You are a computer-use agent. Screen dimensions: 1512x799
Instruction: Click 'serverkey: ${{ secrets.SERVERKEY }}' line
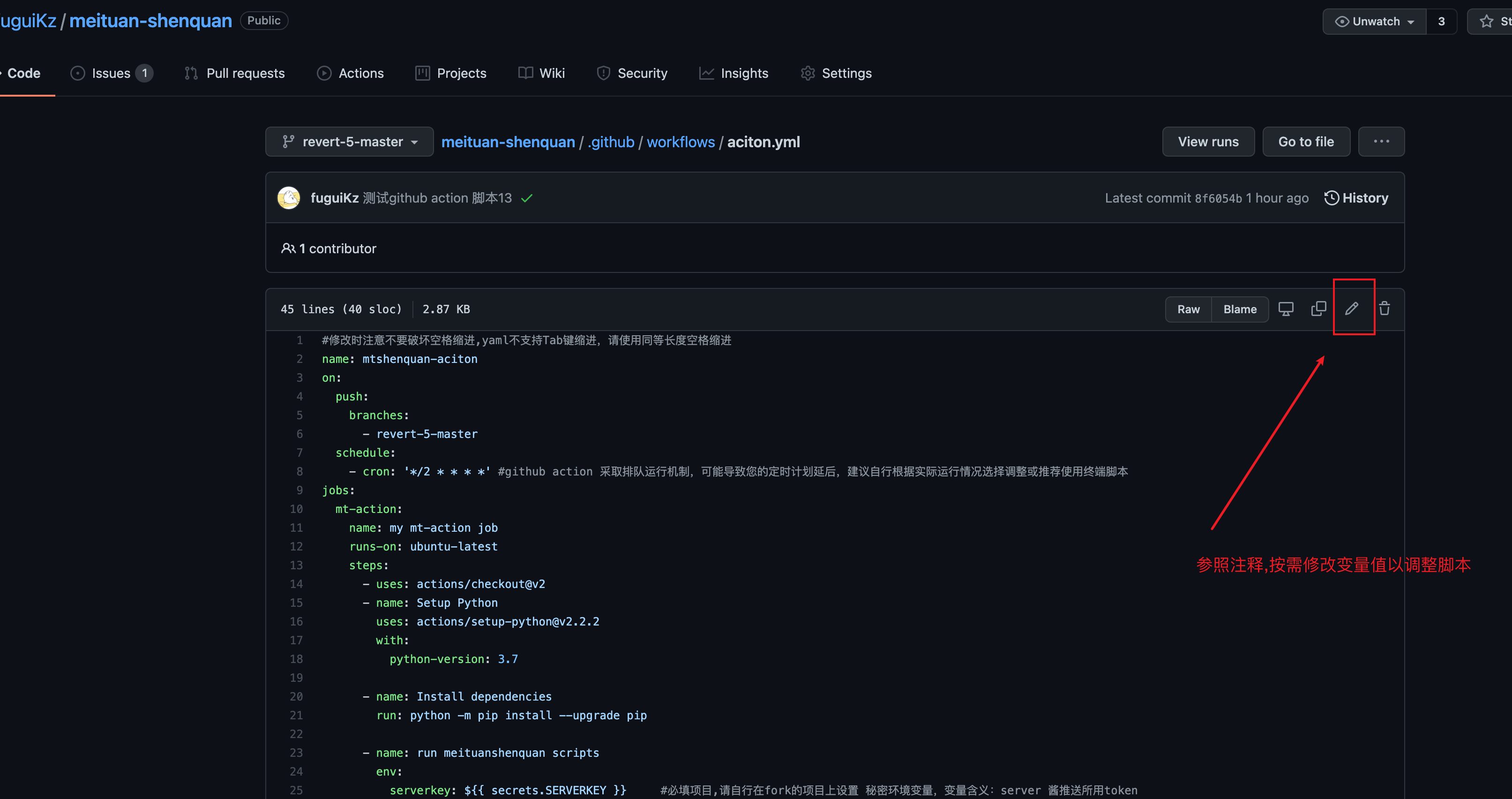(x=508, y=790)
